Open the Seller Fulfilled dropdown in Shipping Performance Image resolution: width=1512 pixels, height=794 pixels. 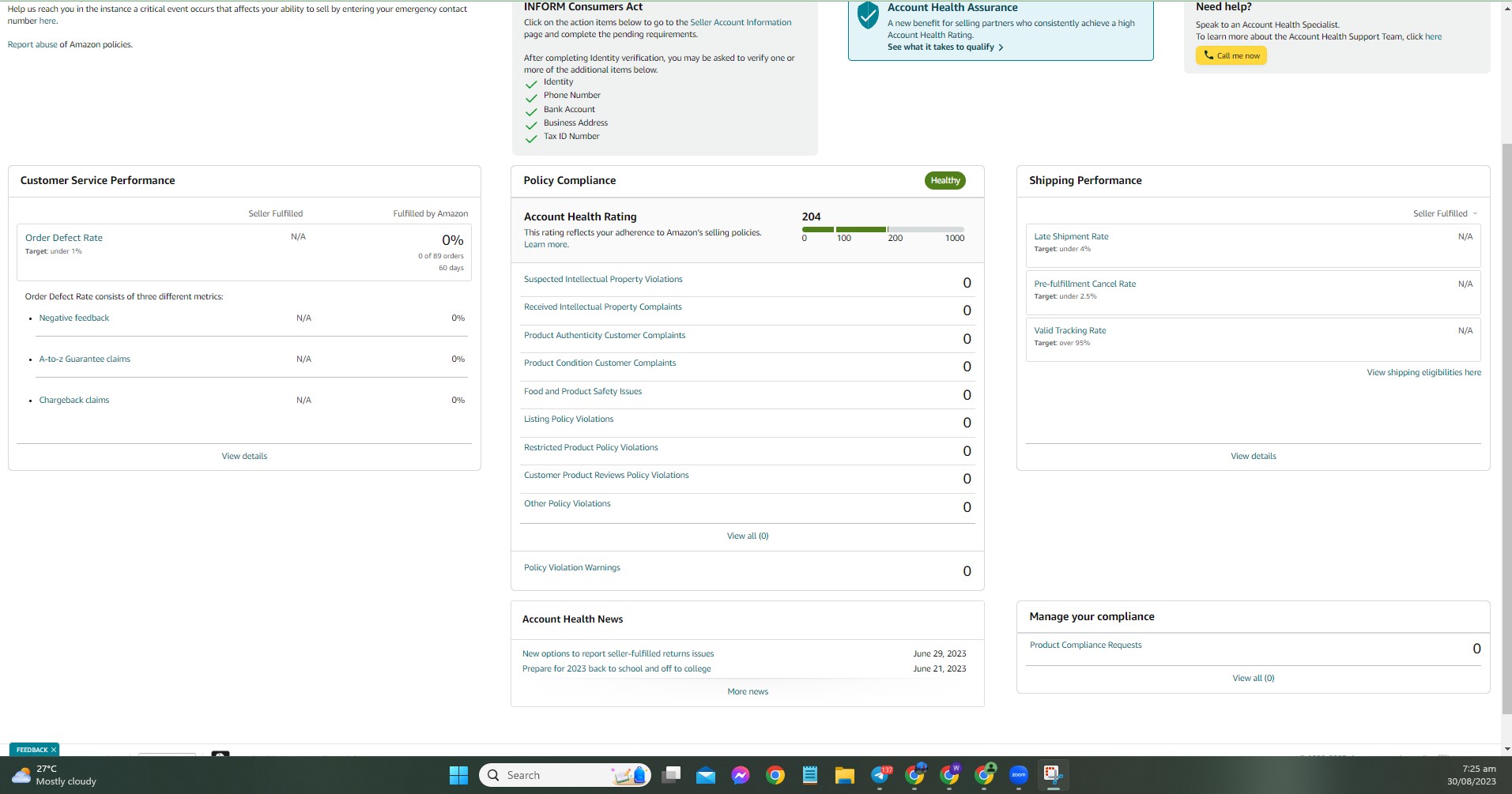pyautogui.click(x=1445, y=213)
